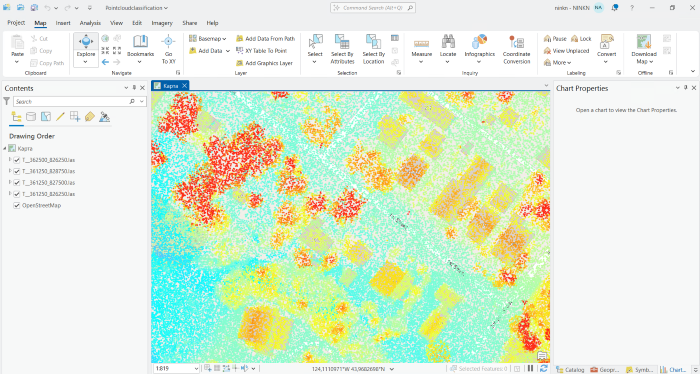Refresh the map view
Image resolution: width=700 pixels, height=374 pixels.
[543, 369]
